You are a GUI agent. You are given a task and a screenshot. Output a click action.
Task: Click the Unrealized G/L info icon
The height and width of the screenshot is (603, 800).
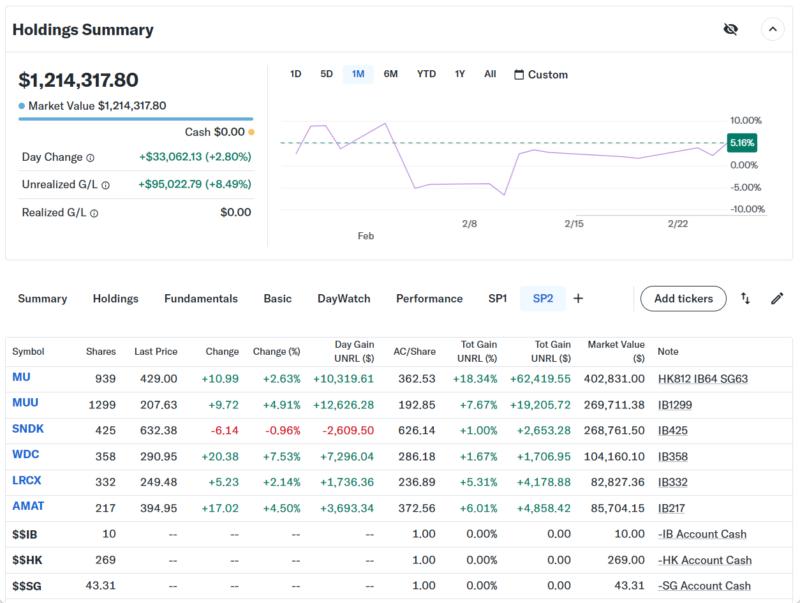pyautogui.click(x=105, y=185)
